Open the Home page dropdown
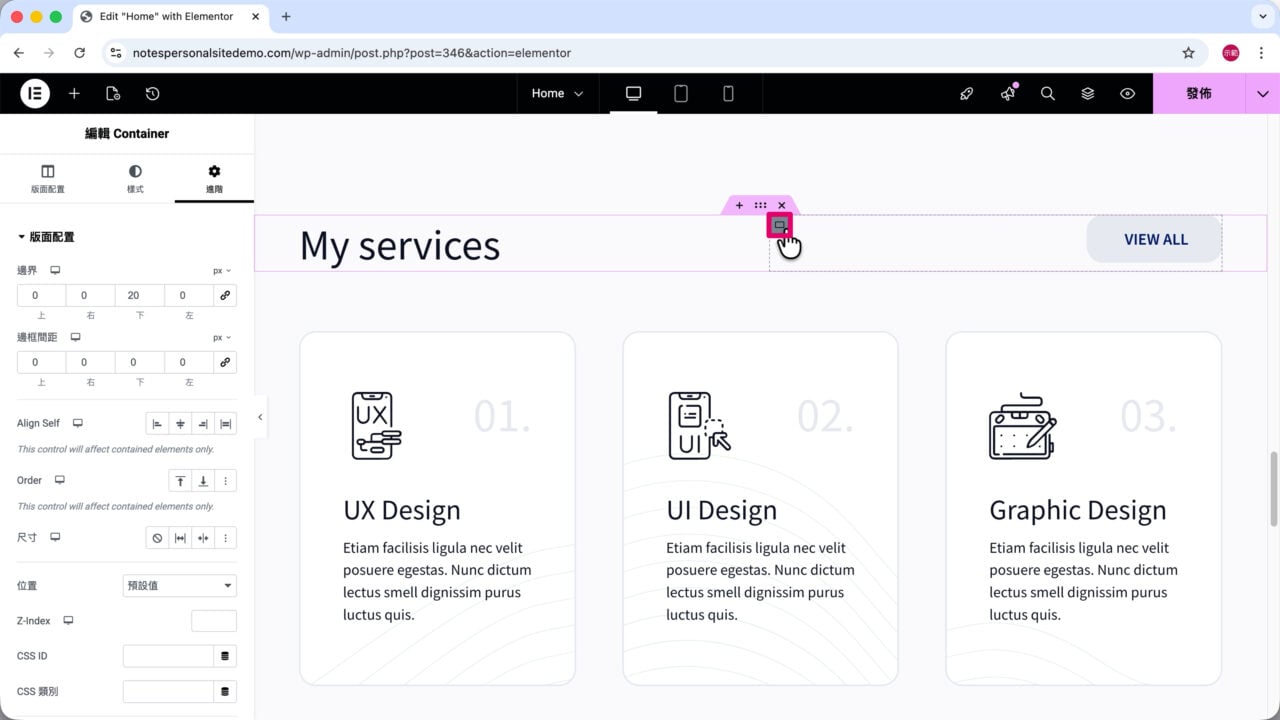The width and height of the screenshot is (1280, 720). pyautogui.click(x=557, y=93)
